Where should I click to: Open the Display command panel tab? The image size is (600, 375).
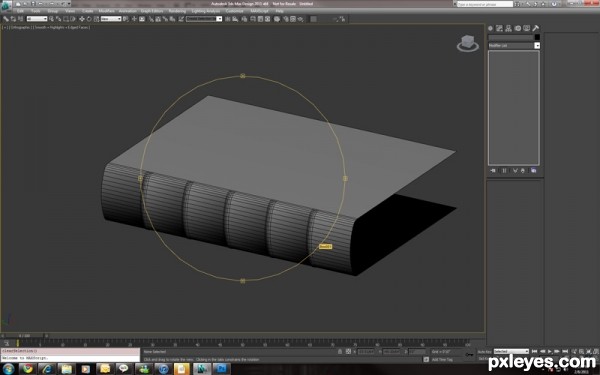click(527, 28)
